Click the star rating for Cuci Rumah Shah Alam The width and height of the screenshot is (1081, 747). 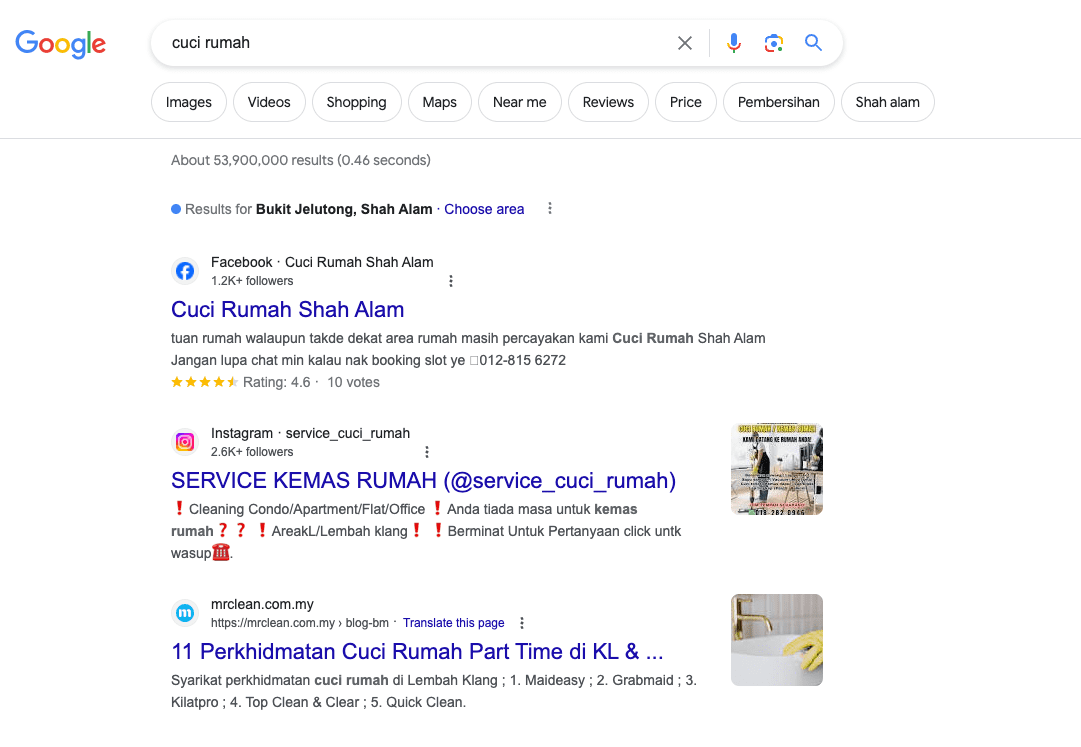tap(205, 382)
